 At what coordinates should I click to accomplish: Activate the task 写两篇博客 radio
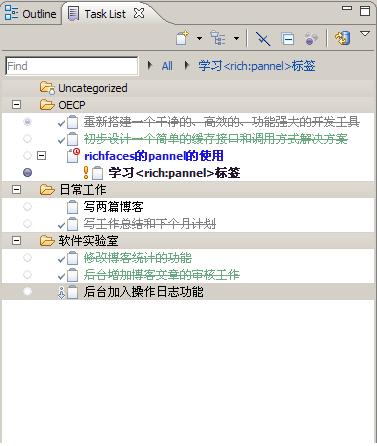[x=27, y=207]
